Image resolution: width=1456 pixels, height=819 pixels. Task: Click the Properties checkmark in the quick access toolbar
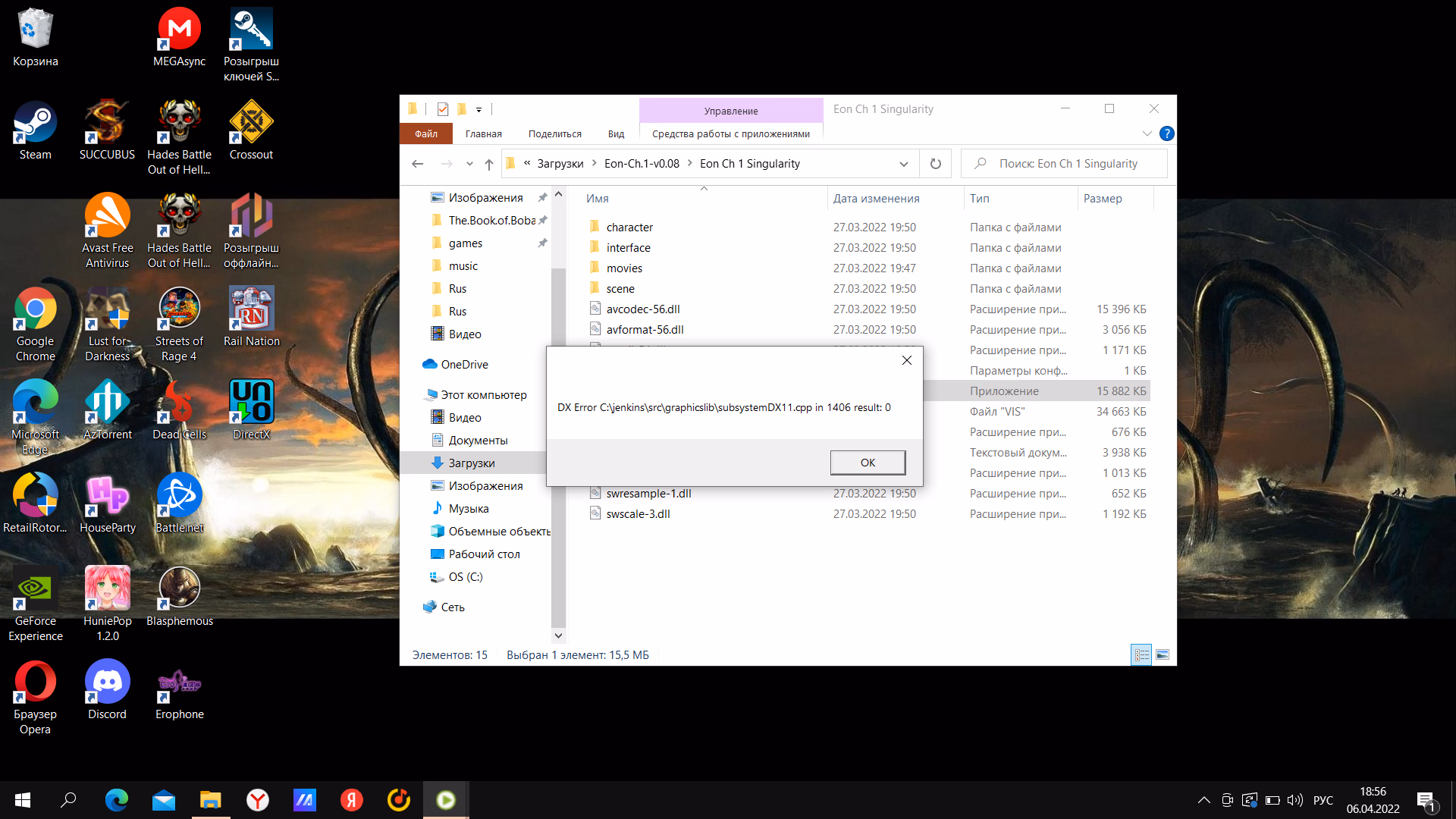pos(443,109)
